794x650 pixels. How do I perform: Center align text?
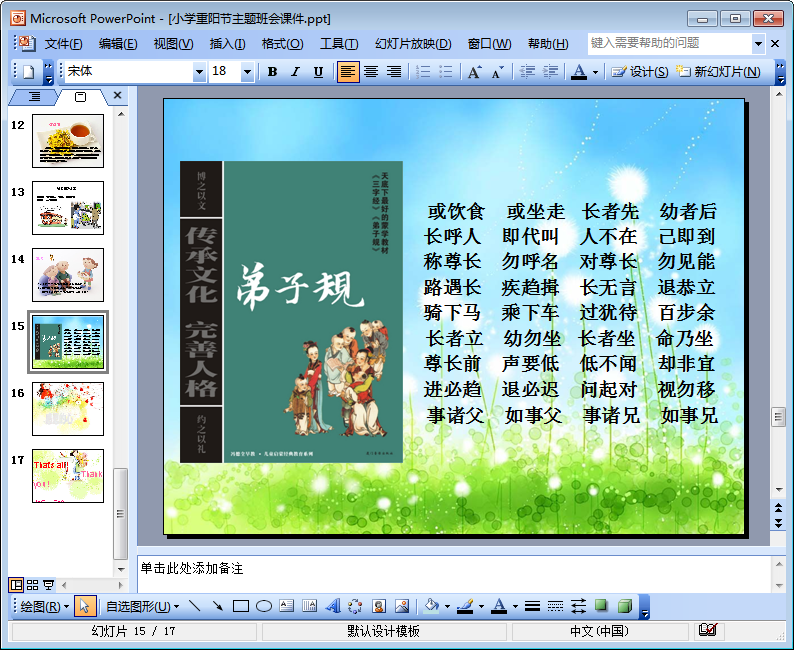371,72
